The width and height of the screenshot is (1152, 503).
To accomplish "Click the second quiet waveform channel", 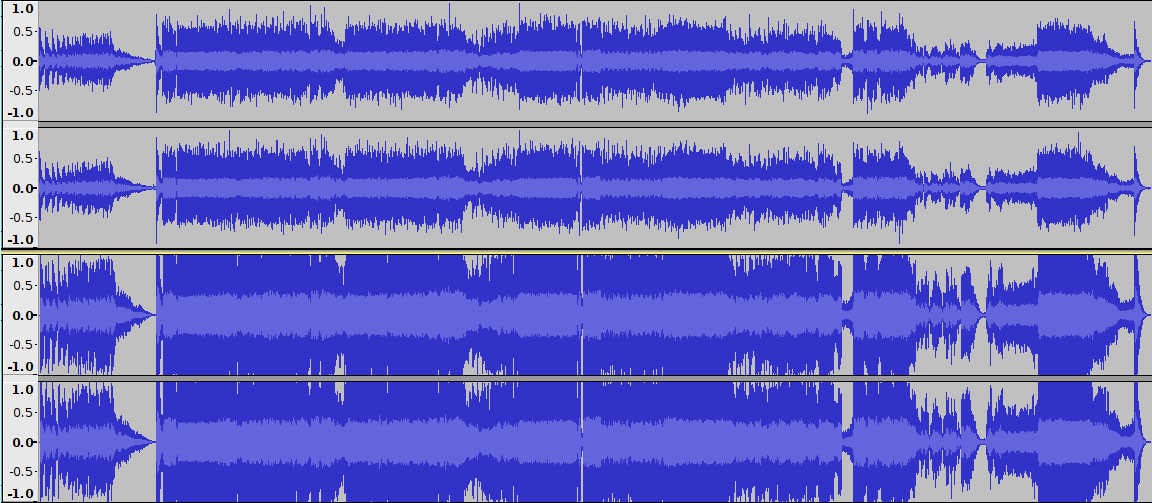I will coord(594,188).
